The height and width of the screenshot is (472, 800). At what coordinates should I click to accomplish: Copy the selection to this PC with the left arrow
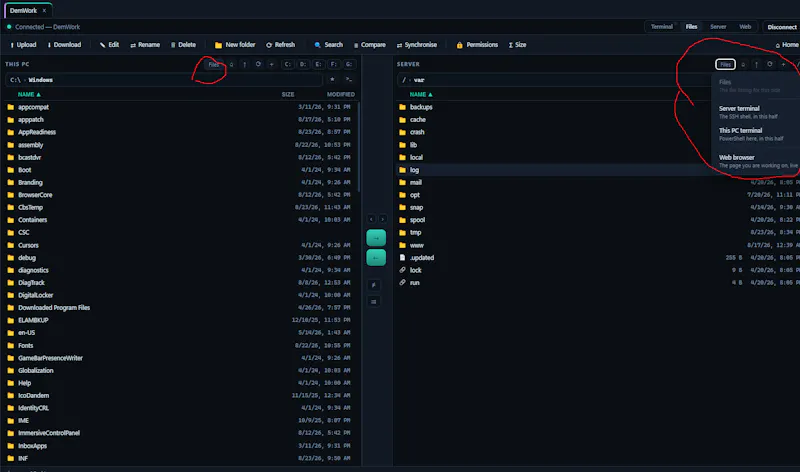pyautogui.click(x=376, y=258)
